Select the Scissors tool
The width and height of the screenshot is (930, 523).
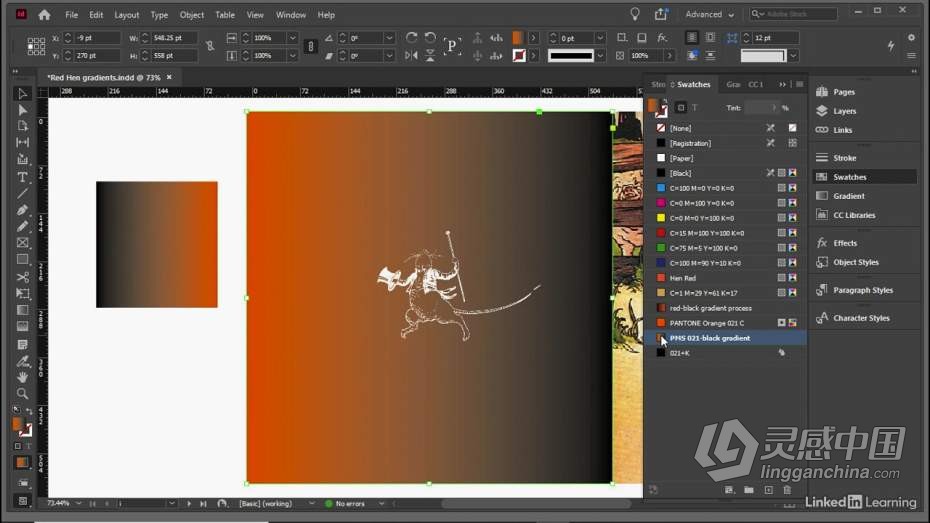(22, 277)
